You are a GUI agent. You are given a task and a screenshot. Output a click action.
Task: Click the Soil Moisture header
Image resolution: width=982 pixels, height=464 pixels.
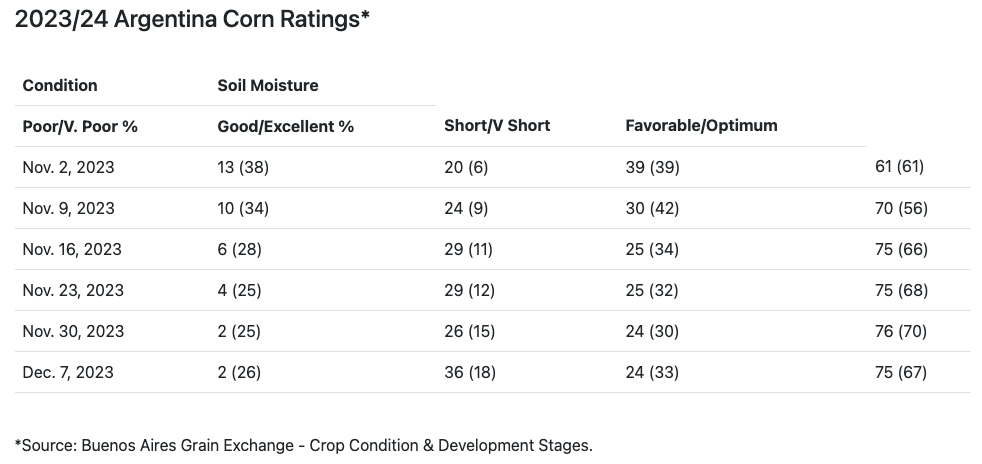coord(268,85)
